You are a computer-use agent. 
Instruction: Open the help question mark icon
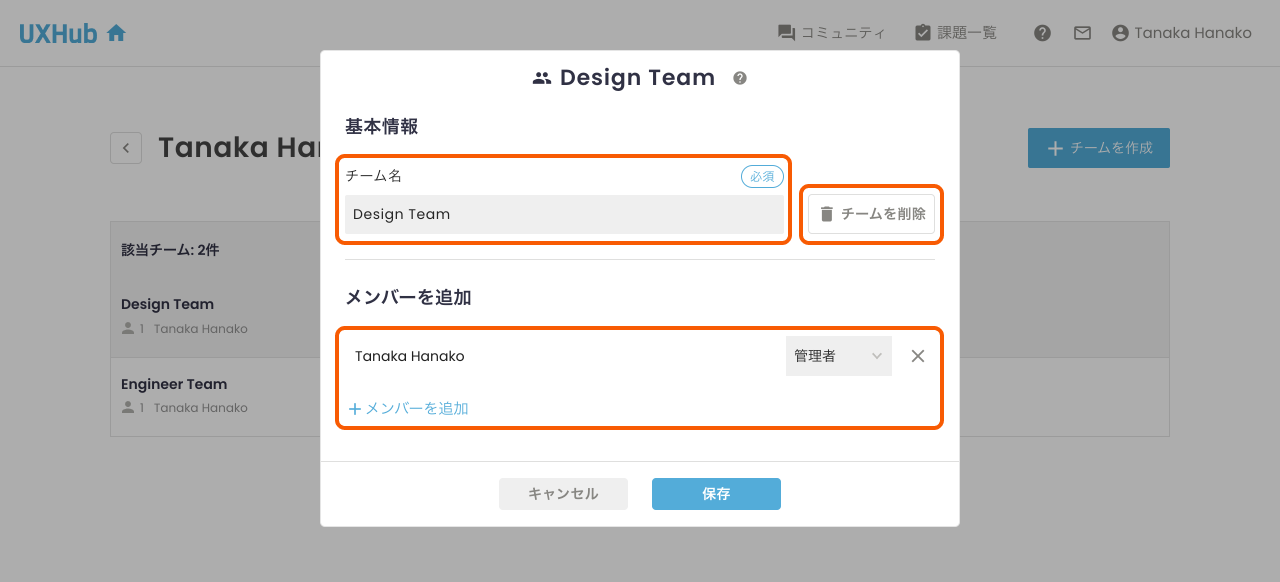coord(1042,33)
